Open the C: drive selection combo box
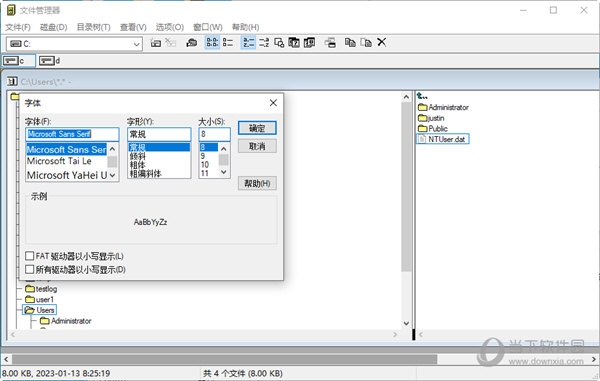Viewport: 600px width, 381px height. 74,44
